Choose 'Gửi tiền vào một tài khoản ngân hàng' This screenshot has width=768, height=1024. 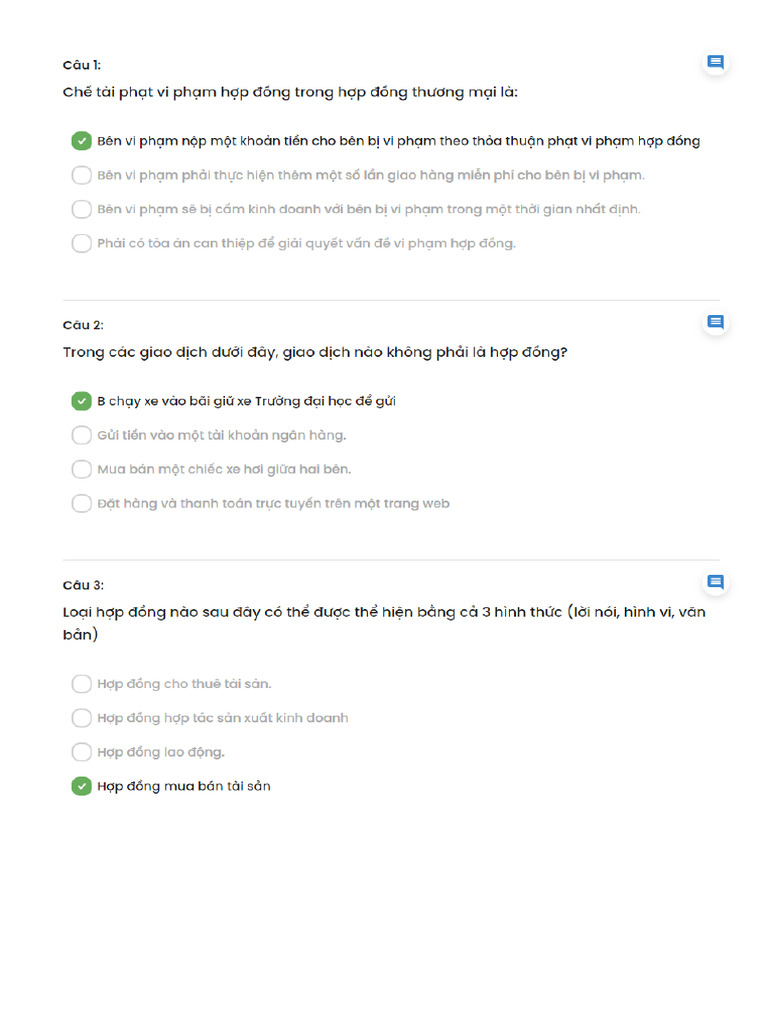81,435
